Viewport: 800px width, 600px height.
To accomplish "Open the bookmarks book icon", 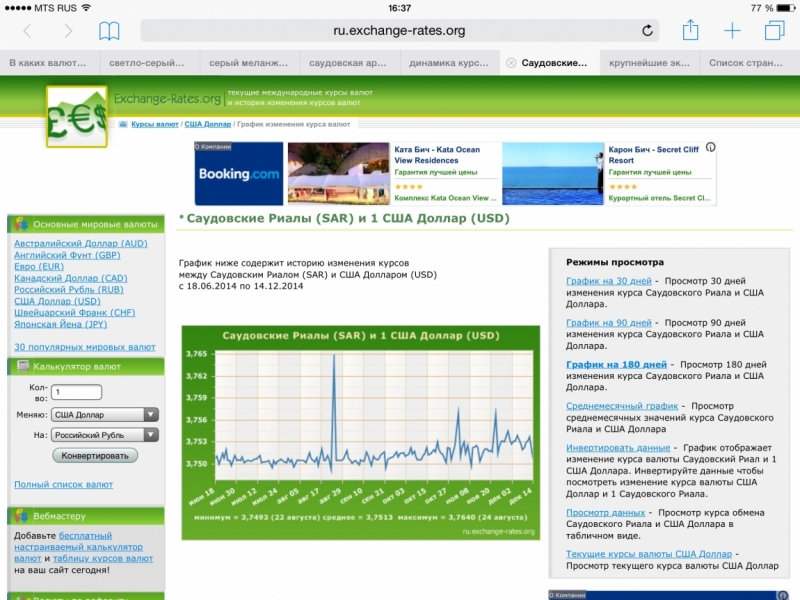I will click(109, 31).
